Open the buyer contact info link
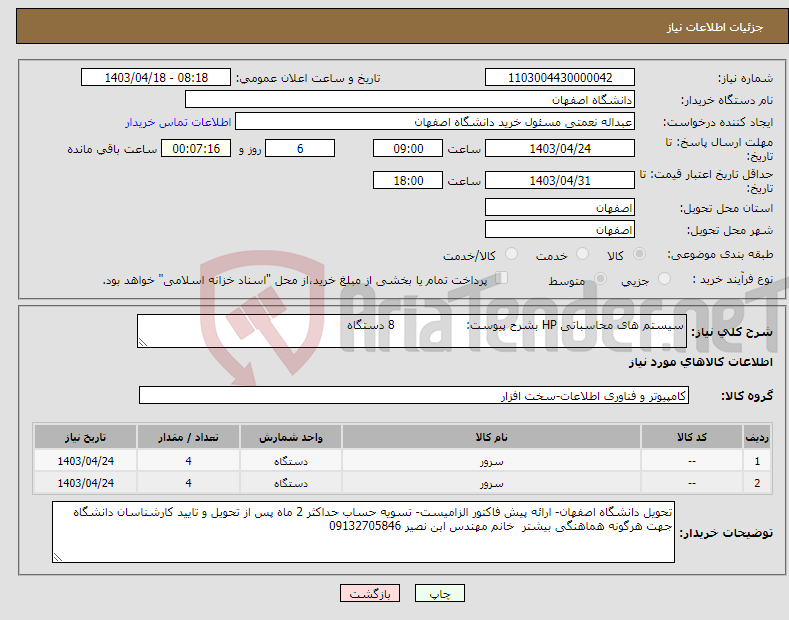Image resolution: width=789 pixels, height=620 pixels. (178, 122)
